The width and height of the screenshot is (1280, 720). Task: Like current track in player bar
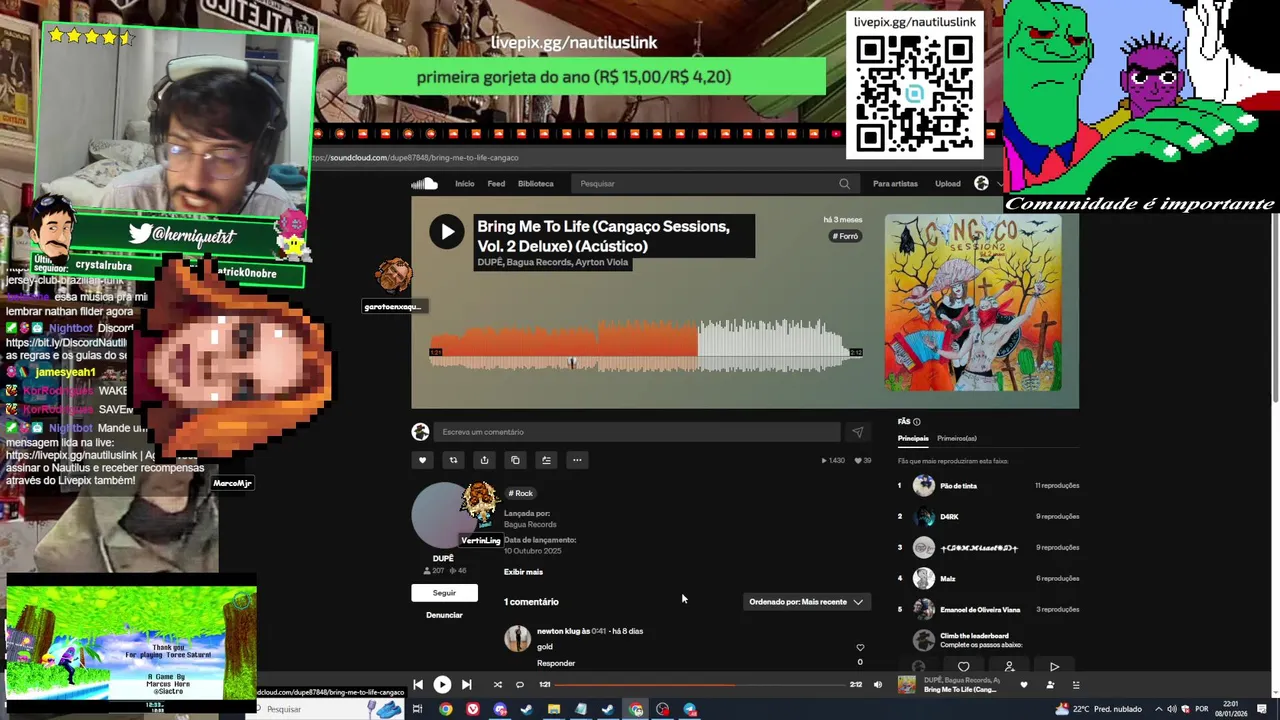(x=1023, y=685)
